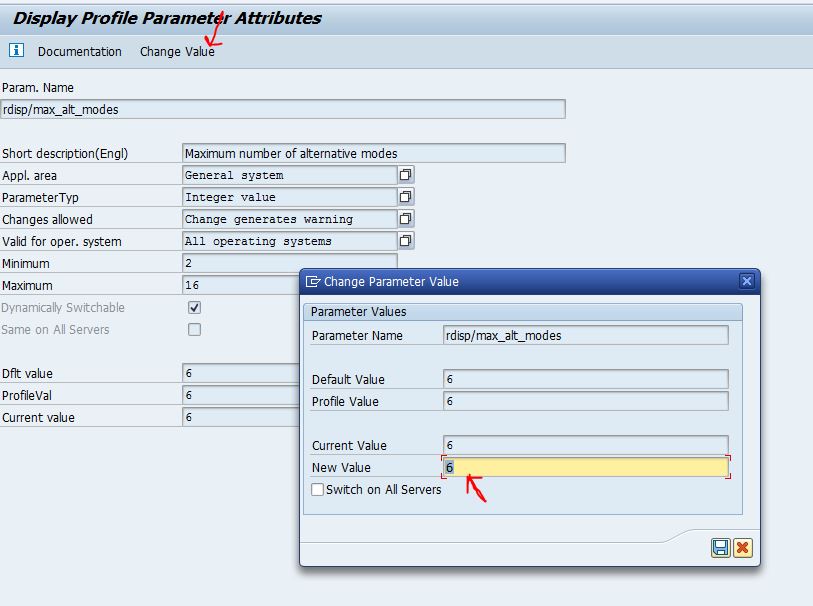Save the new parameter value with floppy icon
This screenshot has width=813, height=606.
coord(721,548)
